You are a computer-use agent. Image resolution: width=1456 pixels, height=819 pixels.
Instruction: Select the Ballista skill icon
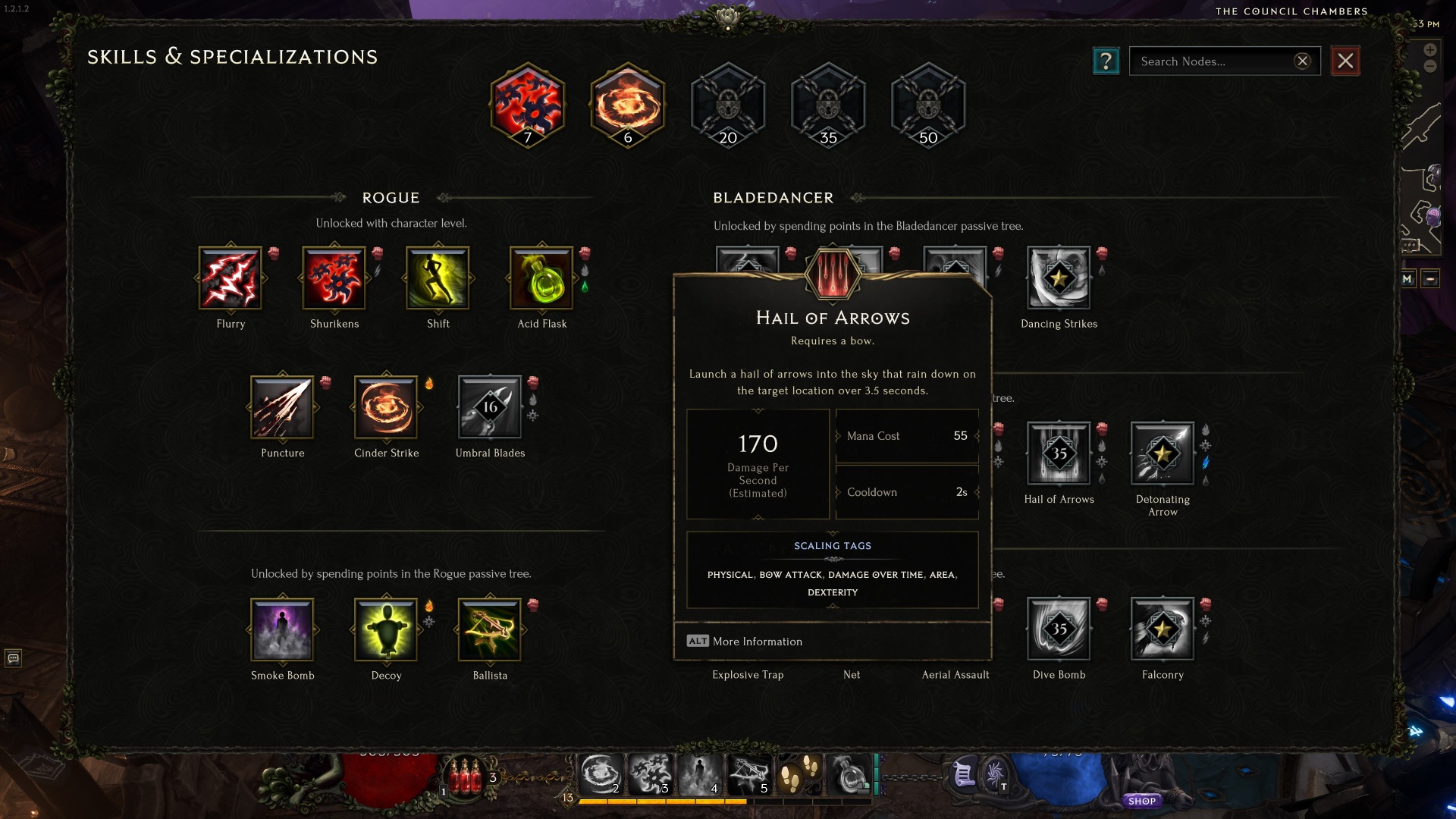tap(490, 629)
